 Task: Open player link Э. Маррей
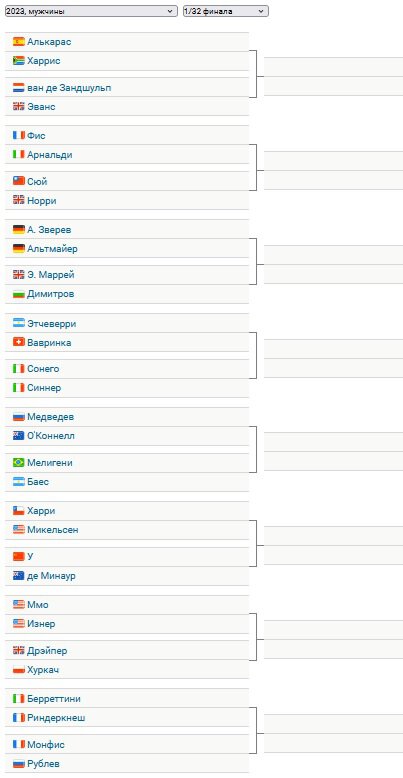pos(51,274)
